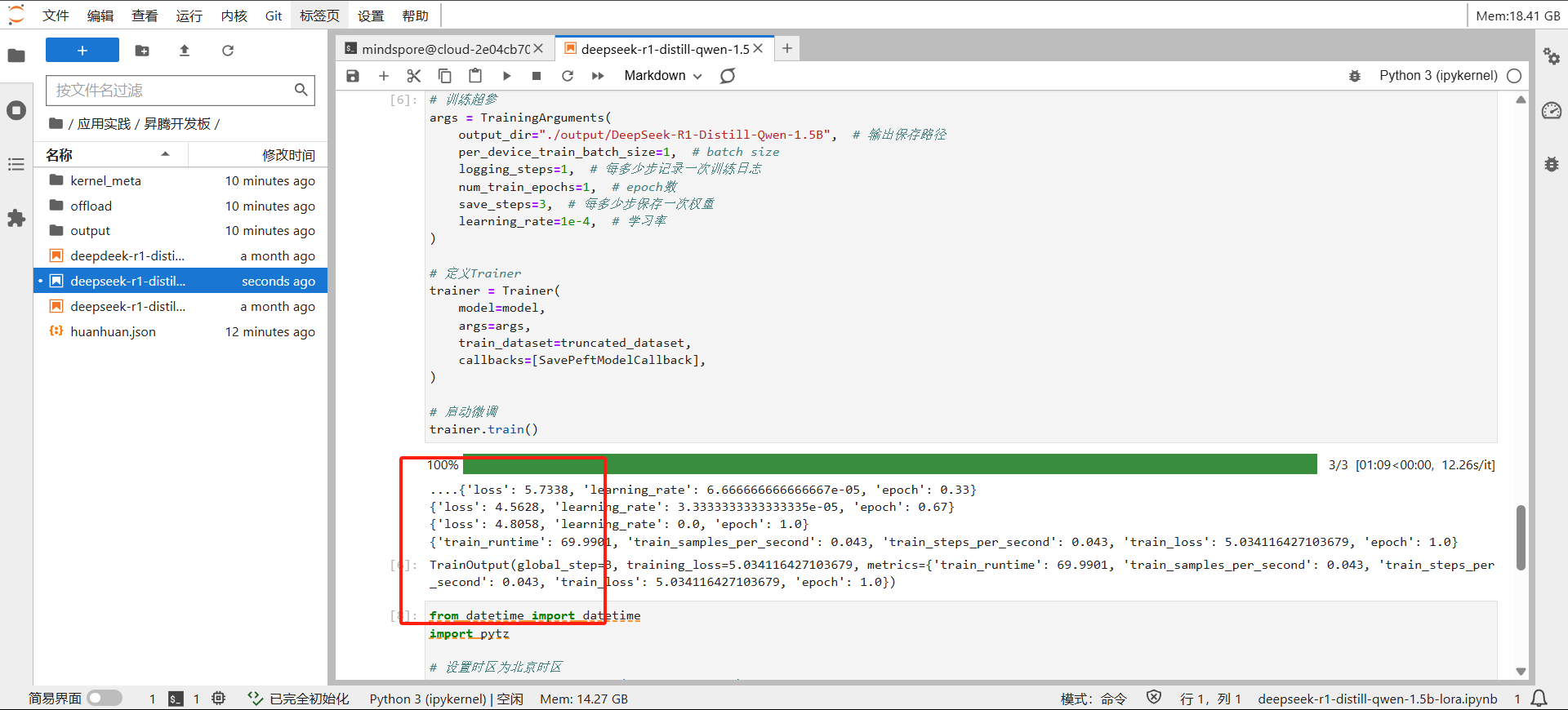Screen dimensions: 1568x710
Task: Refresh the file browser list
Action: coord(228,51)
